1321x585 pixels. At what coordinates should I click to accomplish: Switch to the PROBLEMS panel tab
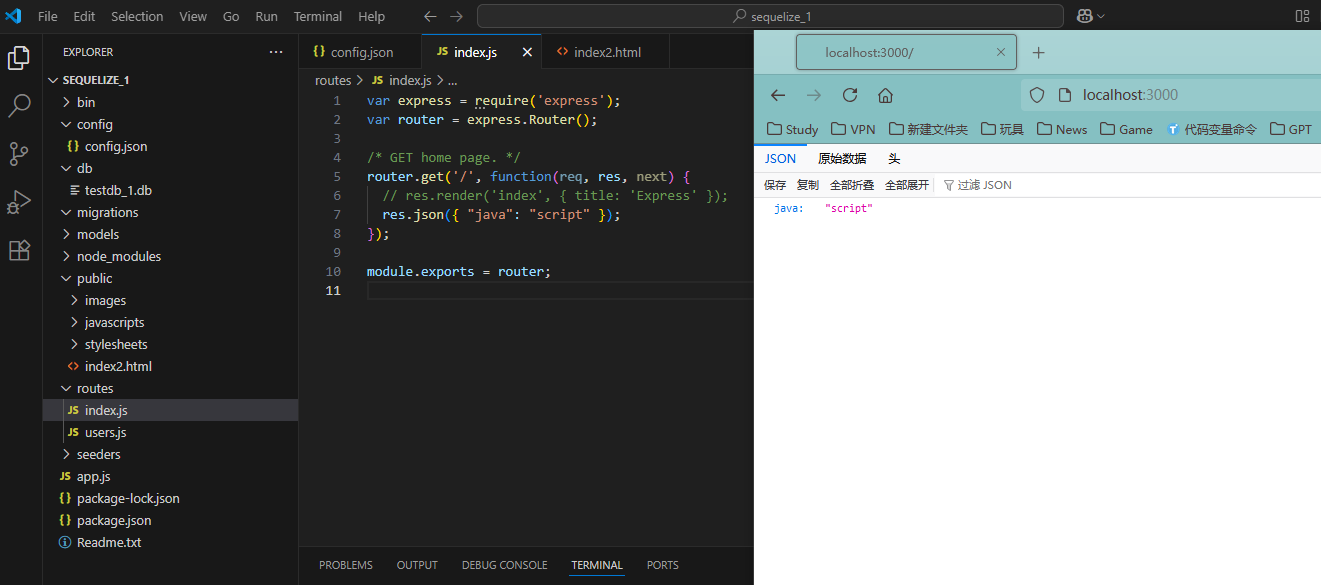point(346,565)
